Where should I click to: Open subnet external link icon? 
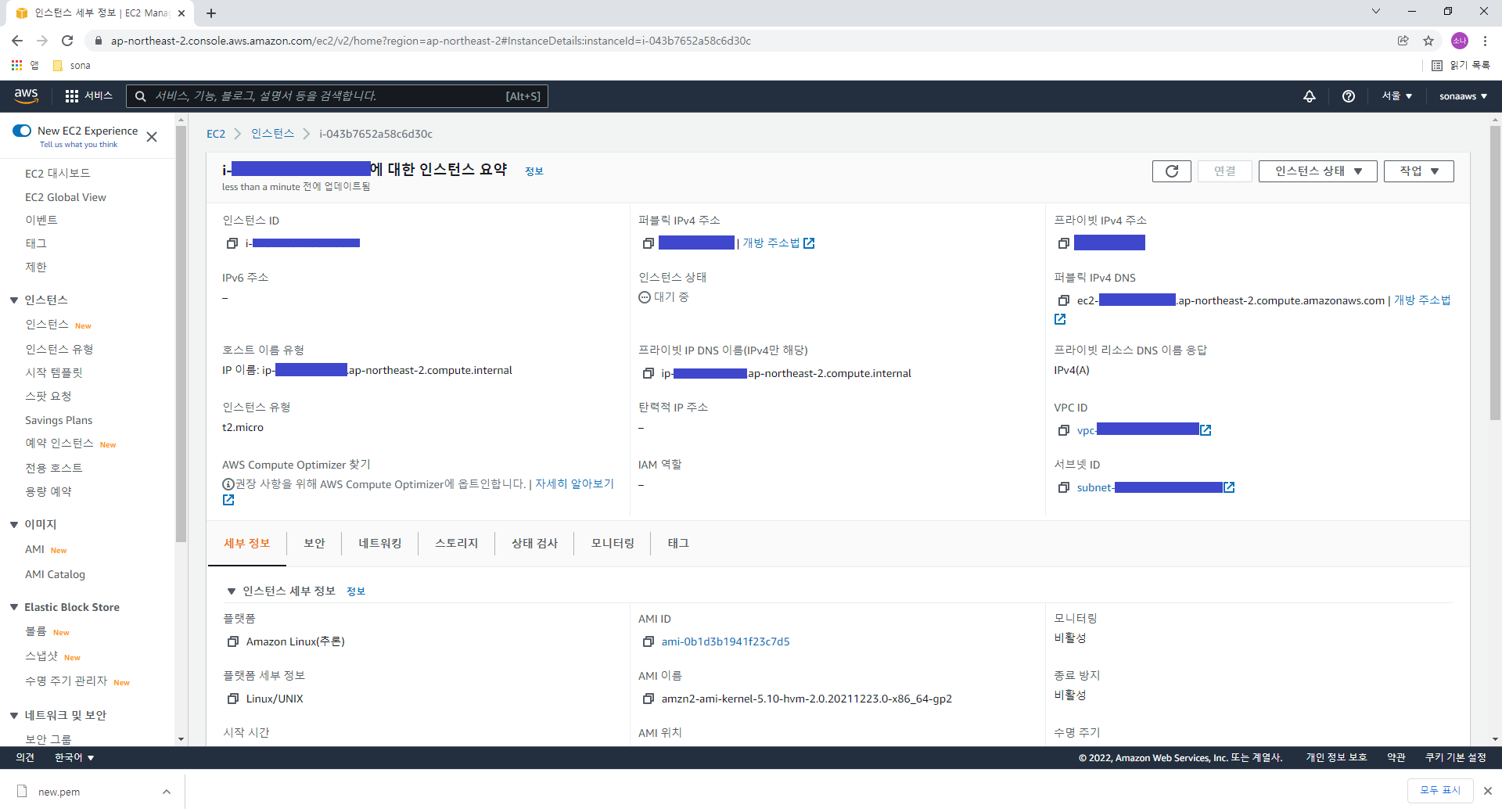tap(1229, 487)
